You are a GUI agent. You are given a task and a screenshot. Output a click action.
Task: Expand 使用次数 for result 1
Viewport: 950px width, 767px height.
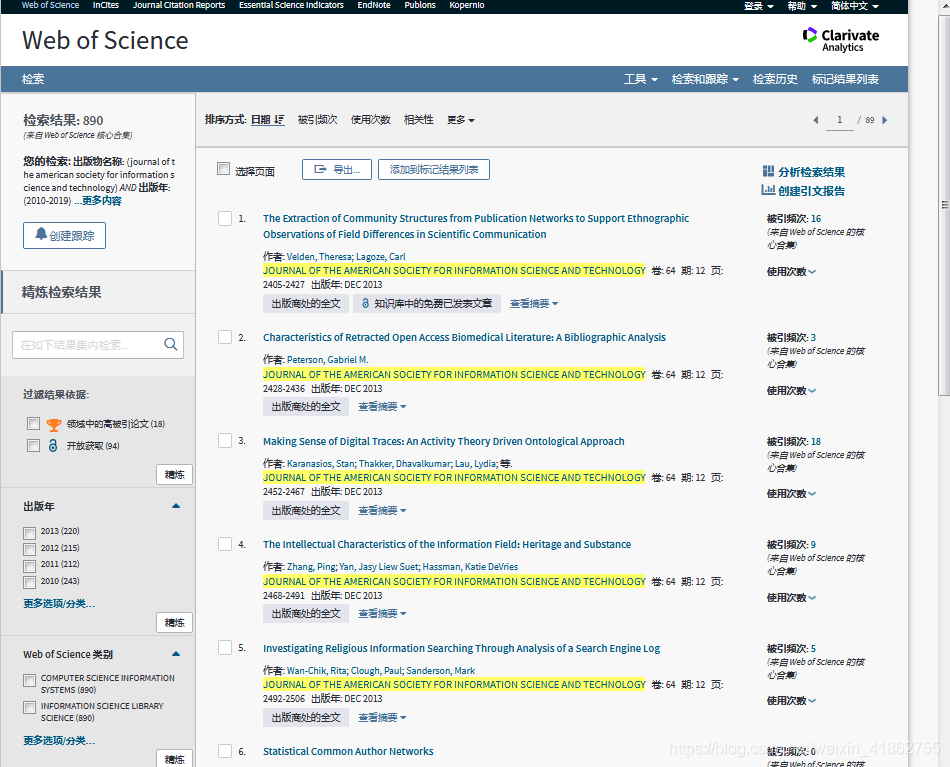(x=791, y=271)
